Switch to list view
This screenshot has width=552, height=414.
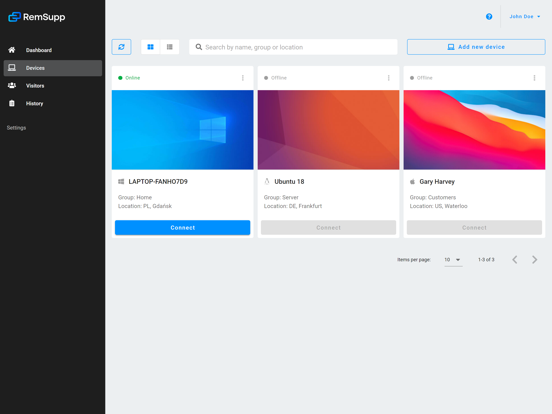pyautogui.click(x=170, y=47)
